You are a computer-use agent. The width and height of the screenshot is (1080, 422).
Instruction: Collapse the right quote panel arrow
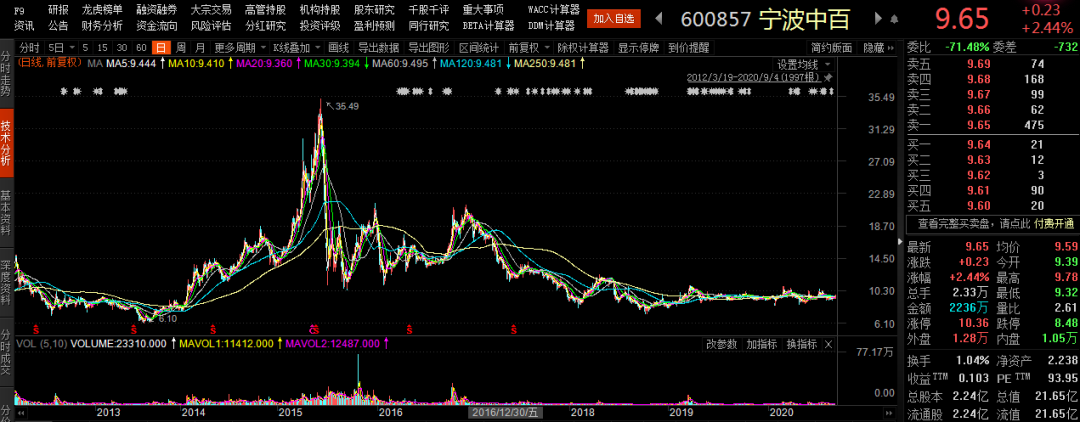coord(902,242)
